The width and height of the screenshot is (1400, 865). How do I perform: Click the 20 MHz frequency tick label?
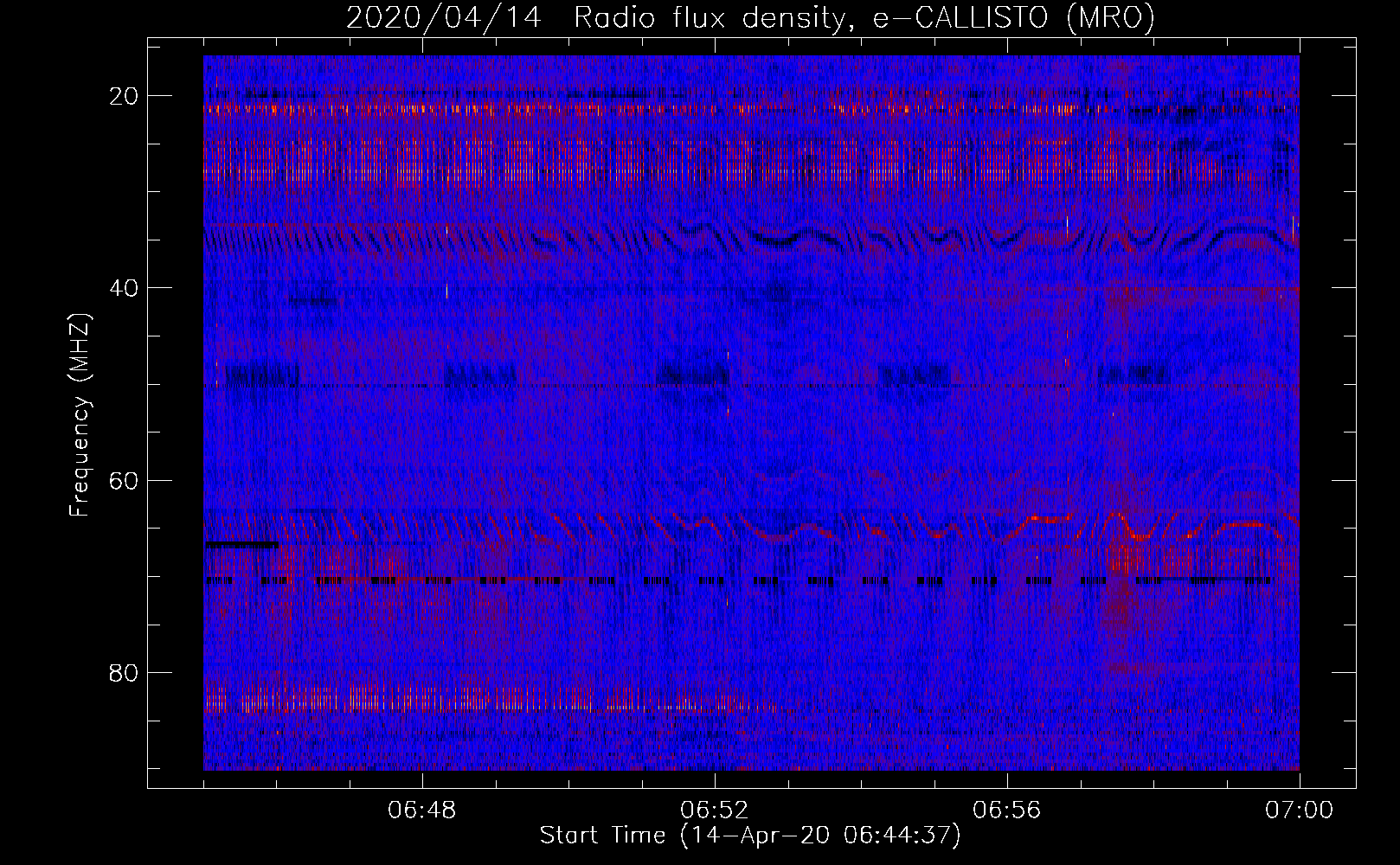point(124,96)
